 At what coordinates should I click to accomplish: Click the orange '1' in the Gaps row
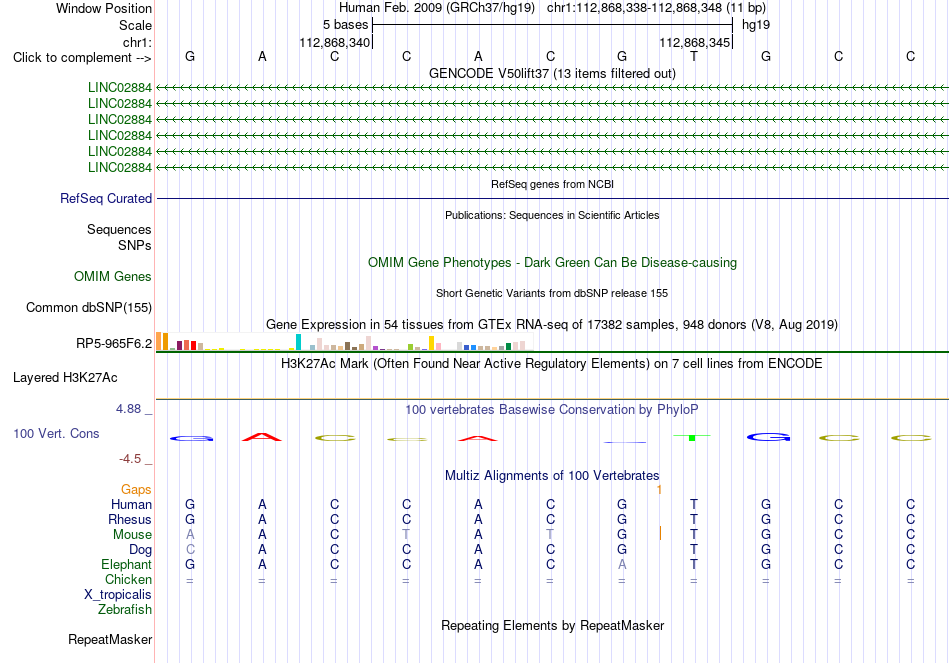(x=660, y=489)
